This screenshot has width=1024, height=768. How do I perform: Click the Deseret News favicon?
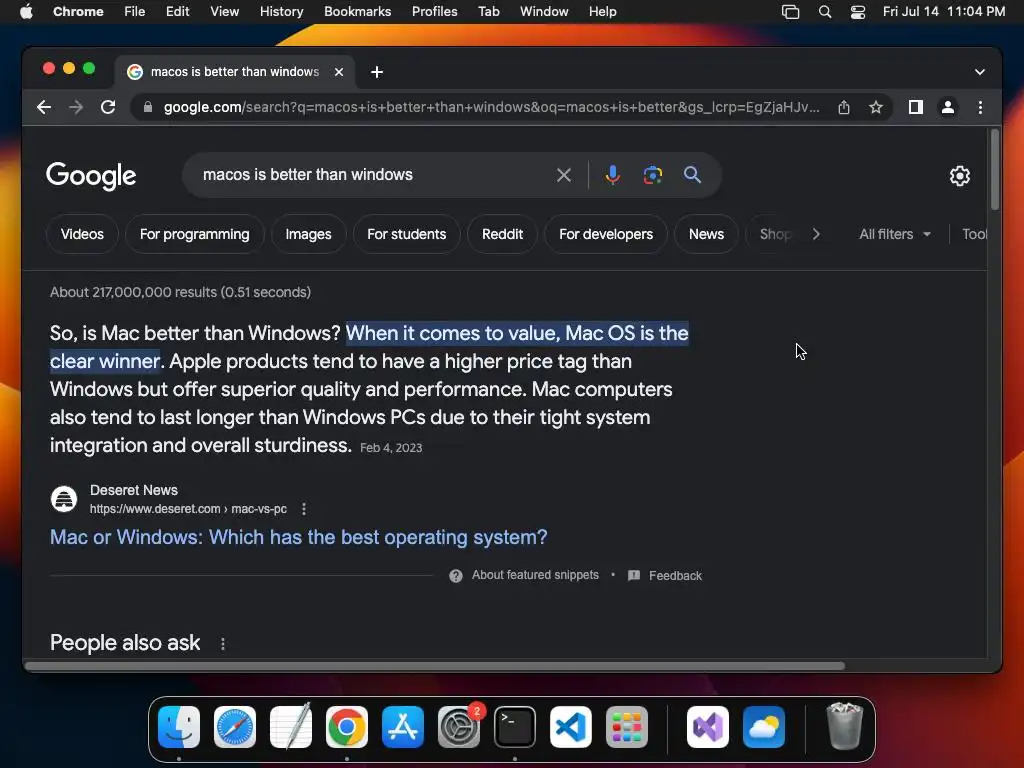pyautogui.click(x=64, y=500)
